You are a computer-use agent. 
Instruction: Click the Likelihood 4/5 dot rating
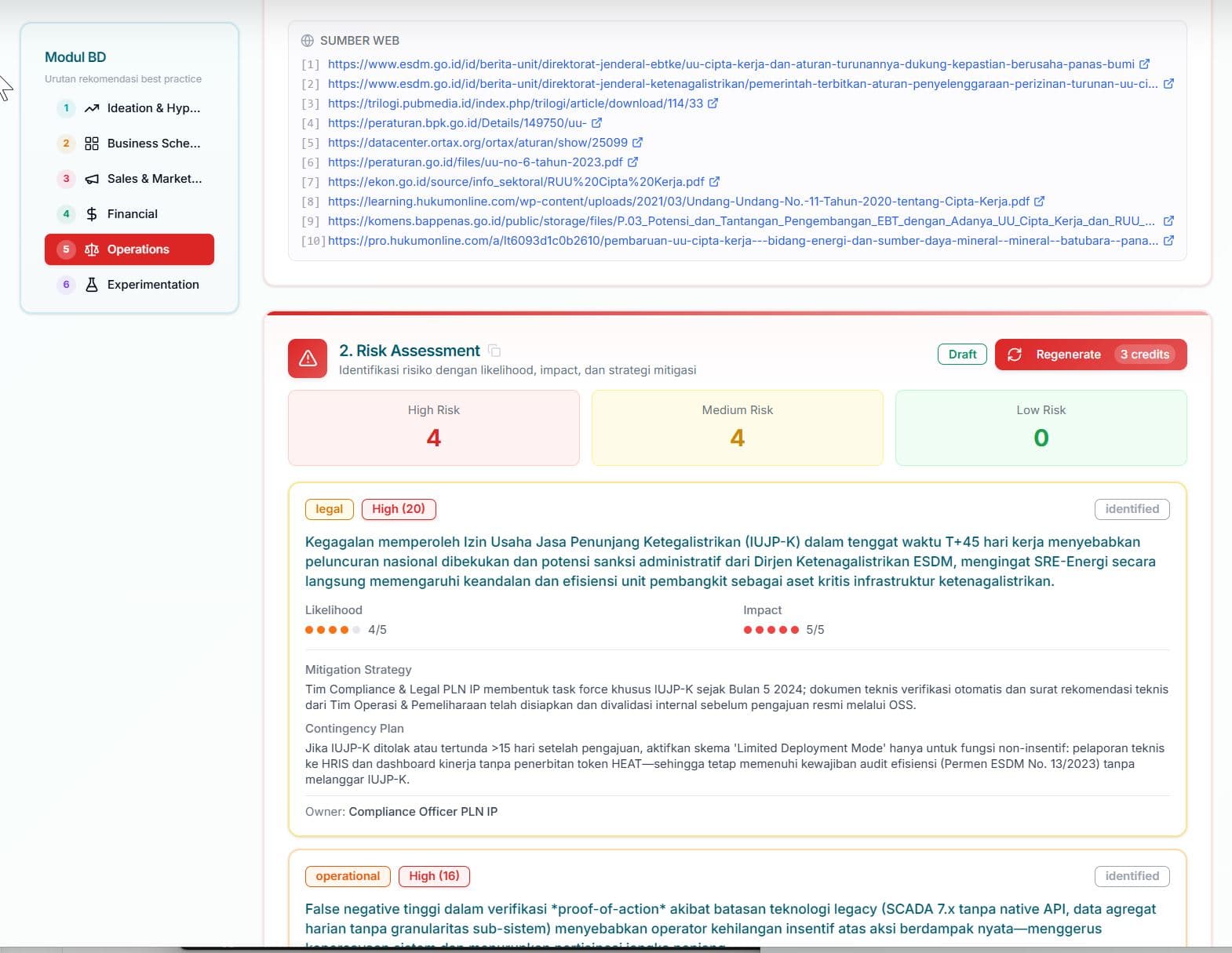[333, 630]
